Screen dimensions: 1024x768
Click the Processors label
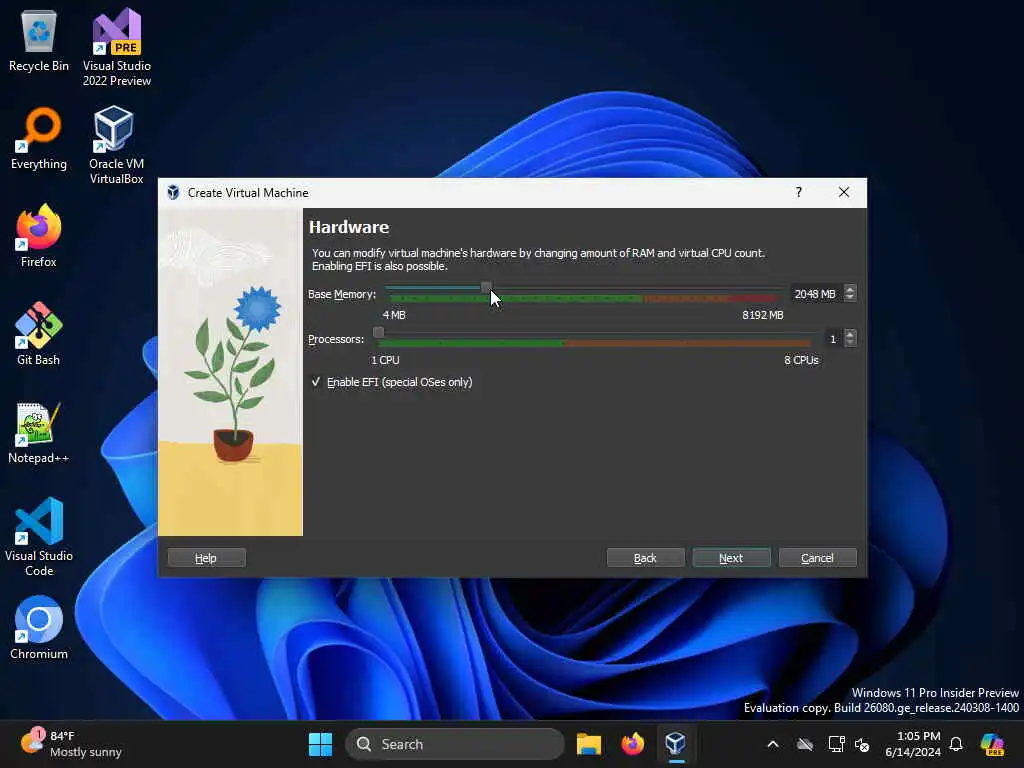(336, 340)
